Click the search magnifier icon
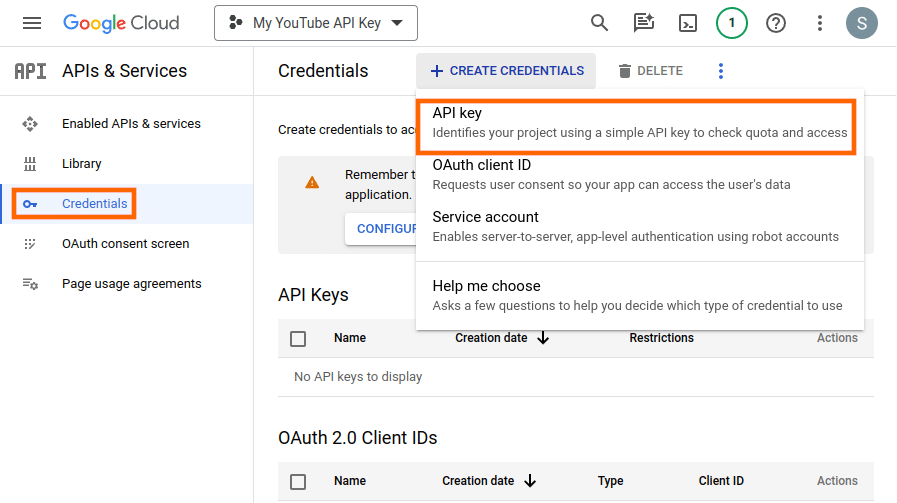897x503 pixels. click(599, 23)
